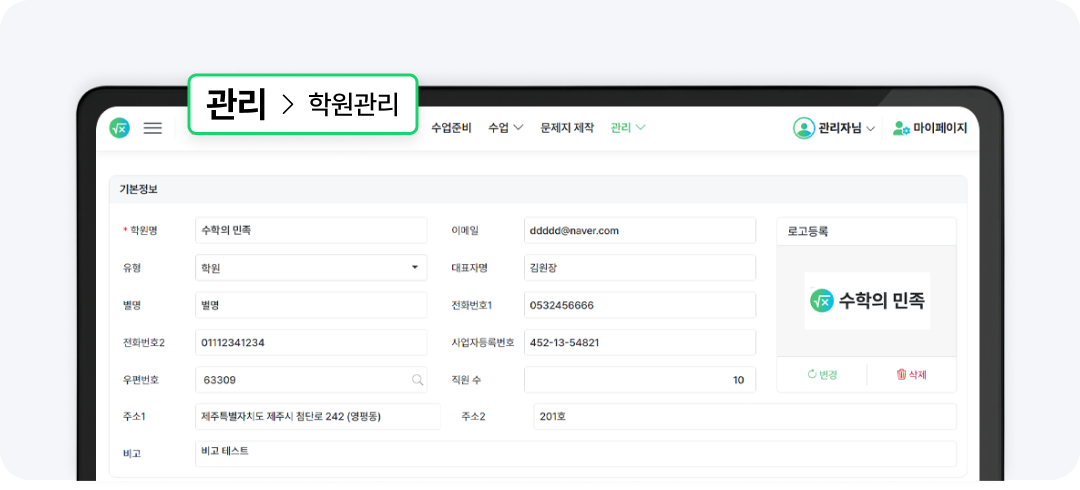Click the 삭제 trash can icon
The height and width of the screenshot is (490, 1080).
[x=901, y=375]
